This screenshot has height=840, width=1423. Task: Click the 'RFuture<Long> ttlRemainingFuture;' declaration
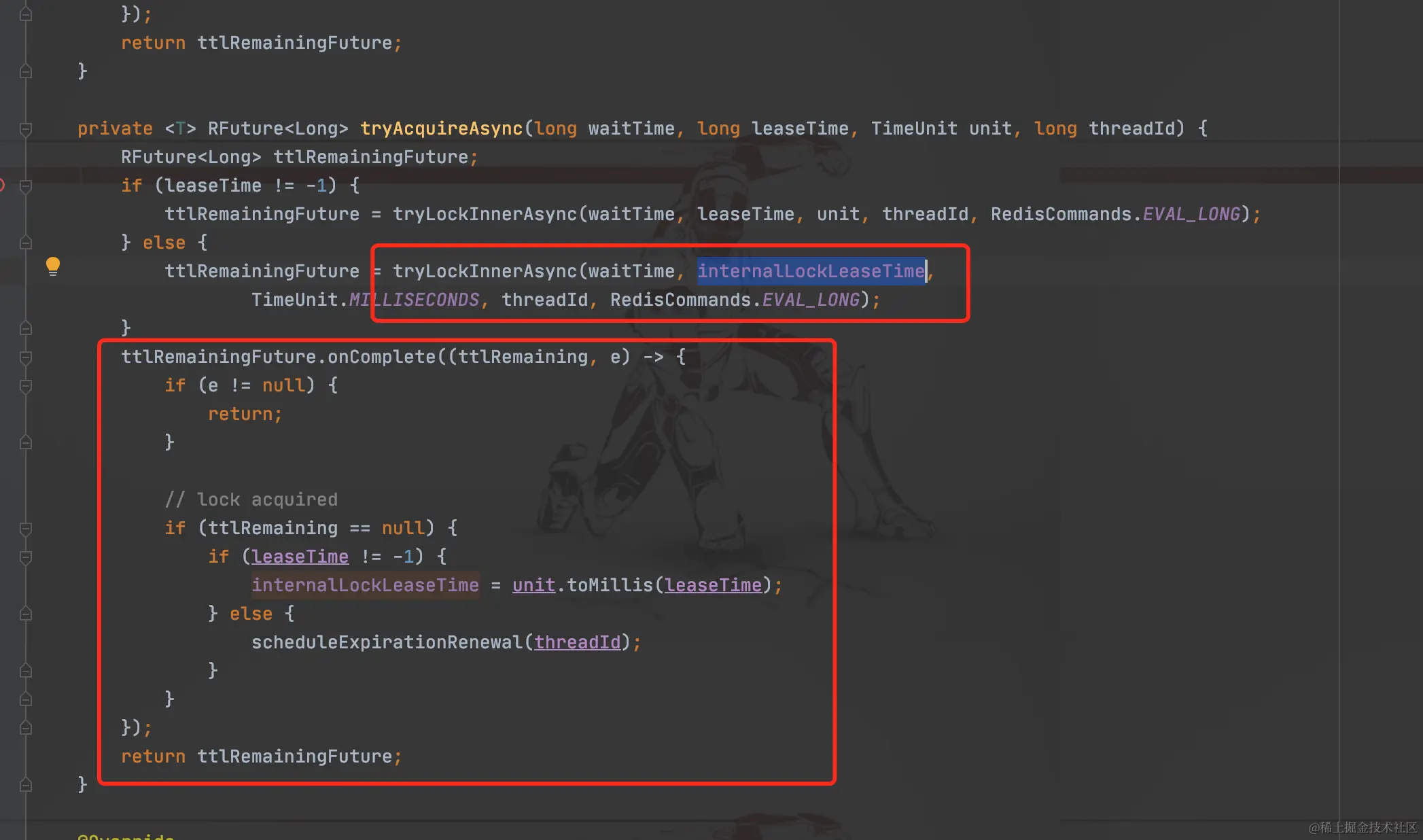pyautogui.click(x=299, y=157)
